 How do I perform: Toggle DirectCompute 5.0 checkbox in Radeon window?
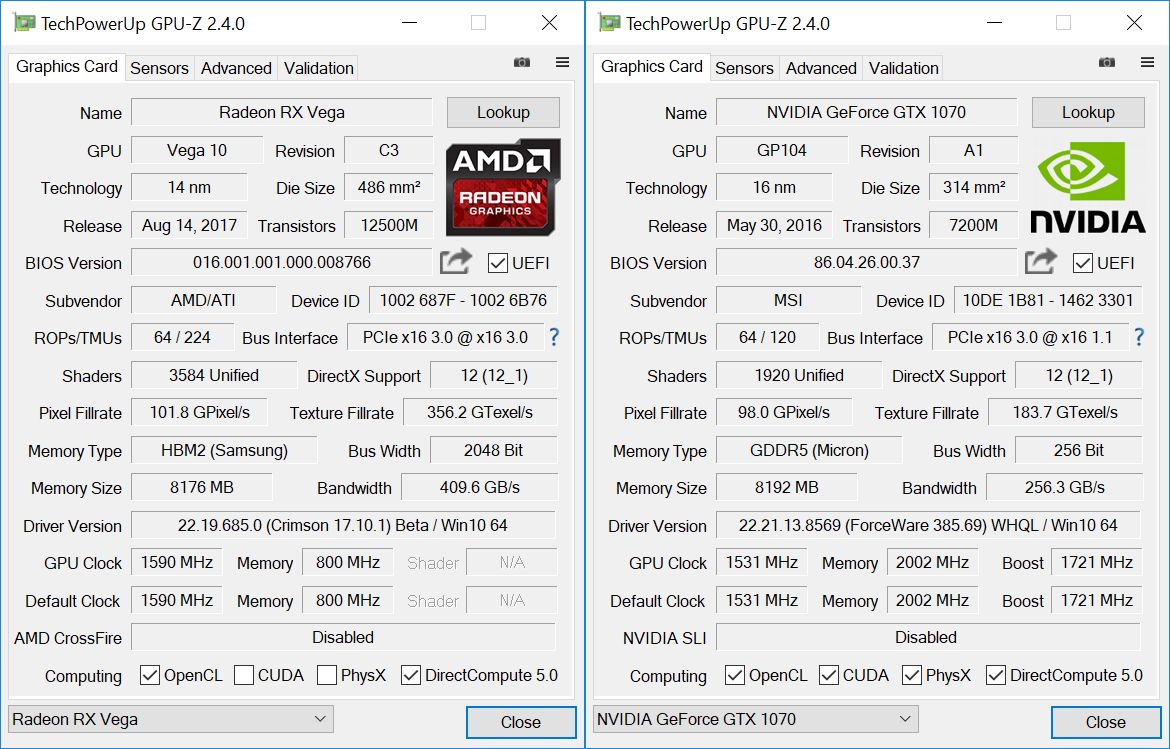coord(410,675)
